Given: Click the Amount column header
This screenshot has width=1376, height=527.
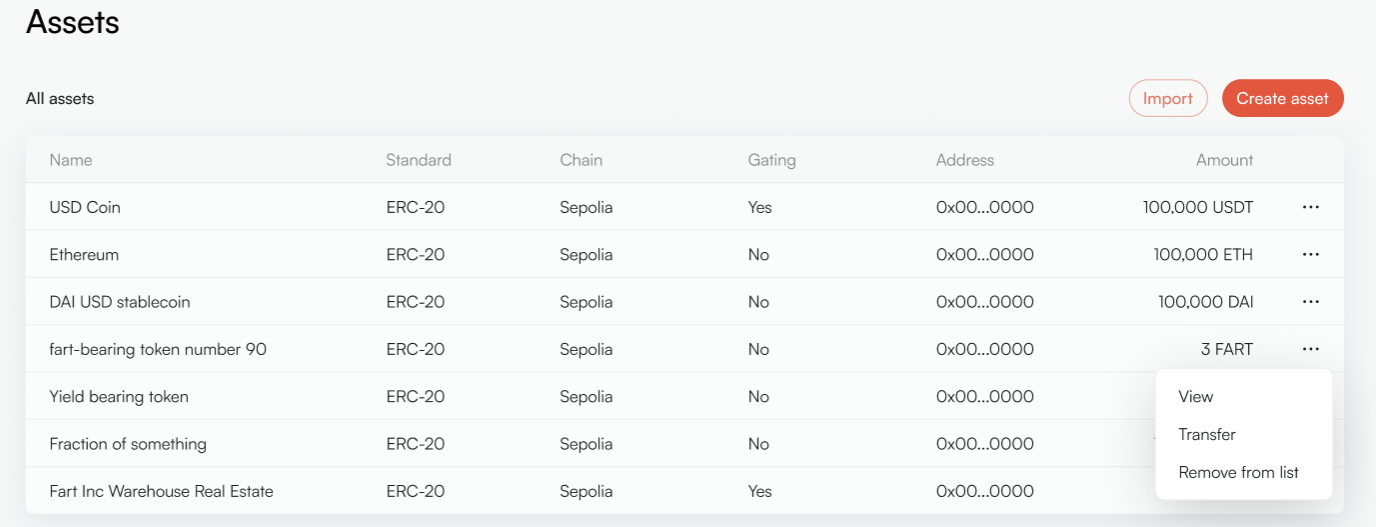Looking at the screenshot, I should [1224, 160].
